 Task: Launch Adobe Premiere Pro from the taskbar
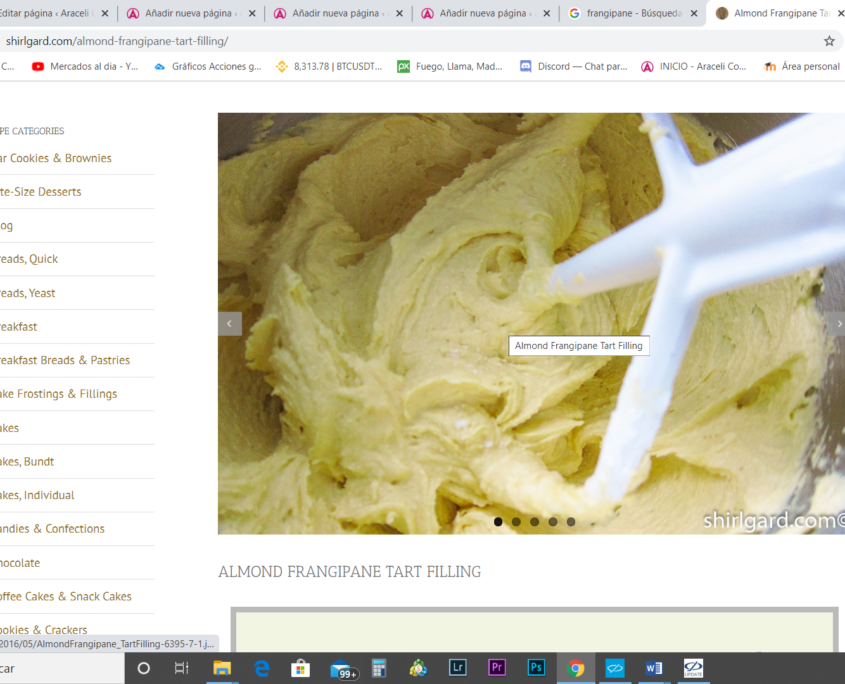(x=497, y=668)
